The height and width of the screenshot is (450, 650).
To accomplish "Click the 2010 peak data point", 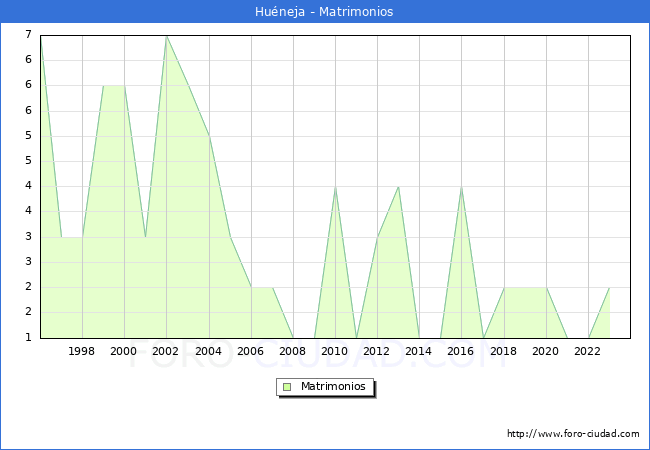I will [x=335, y=187].
